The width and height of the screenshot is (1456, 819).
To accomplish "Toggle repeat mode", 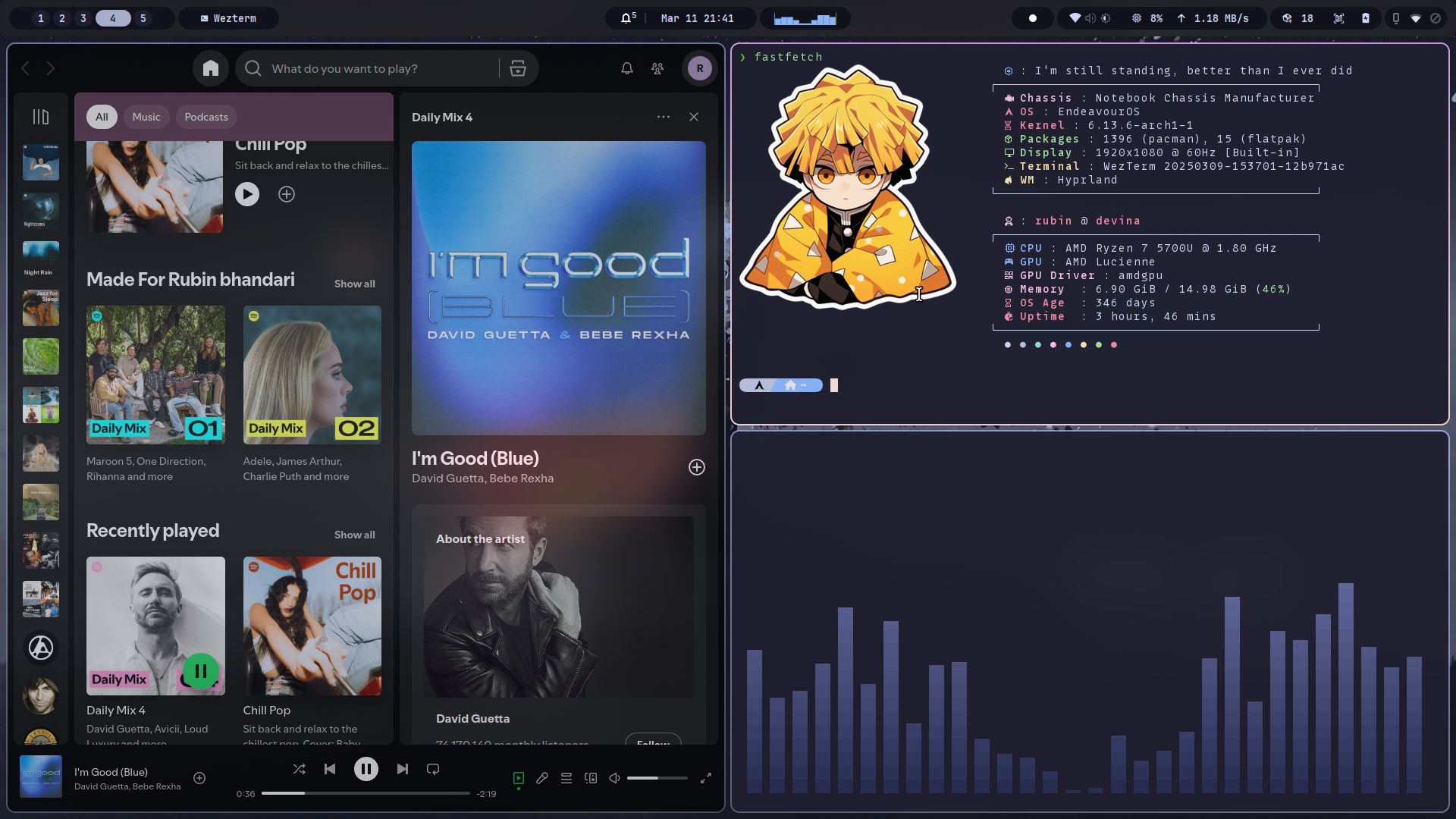I will [x=433, y=769].
